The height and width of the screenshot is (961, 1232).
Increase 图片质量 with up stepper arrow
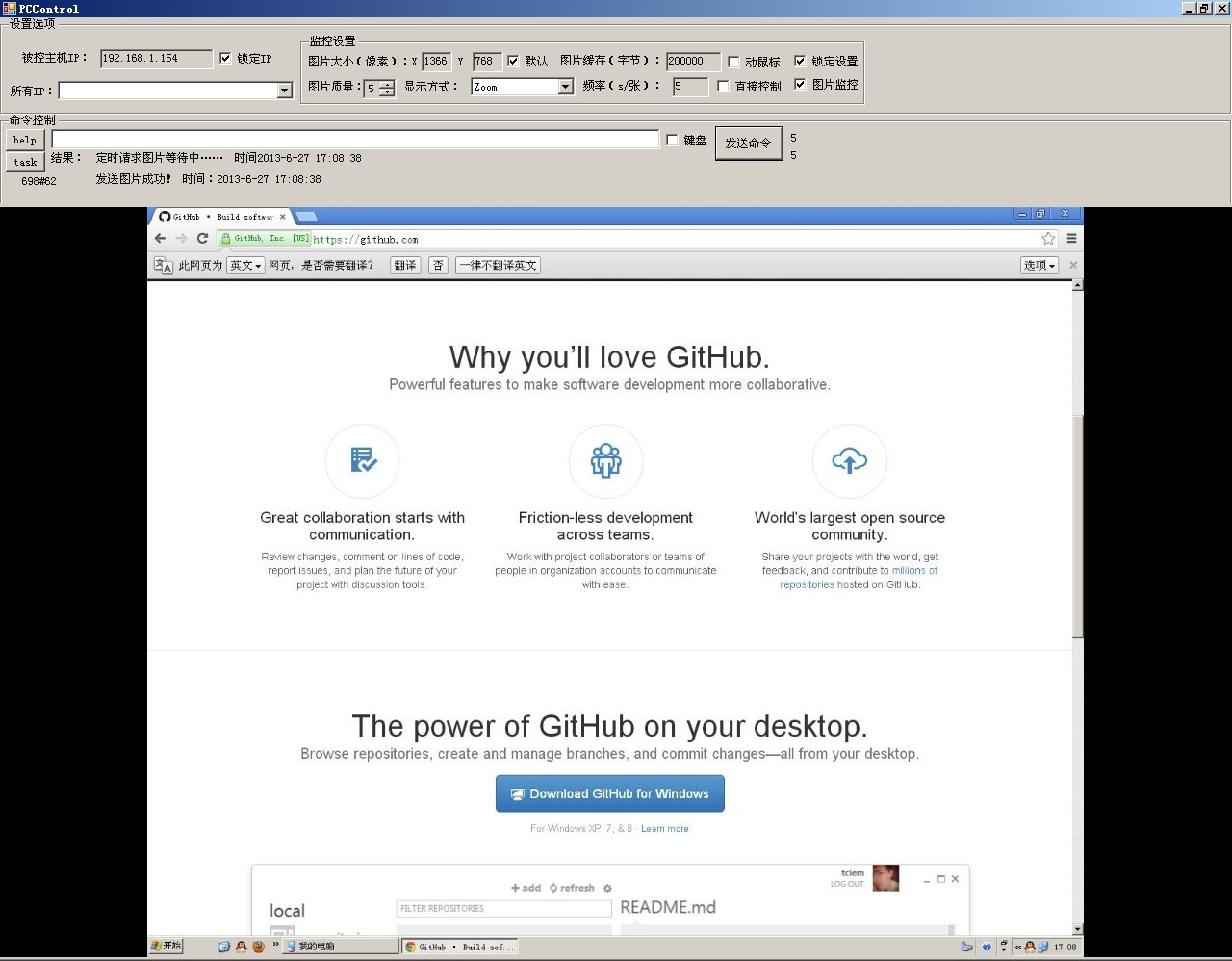(386, 84)
